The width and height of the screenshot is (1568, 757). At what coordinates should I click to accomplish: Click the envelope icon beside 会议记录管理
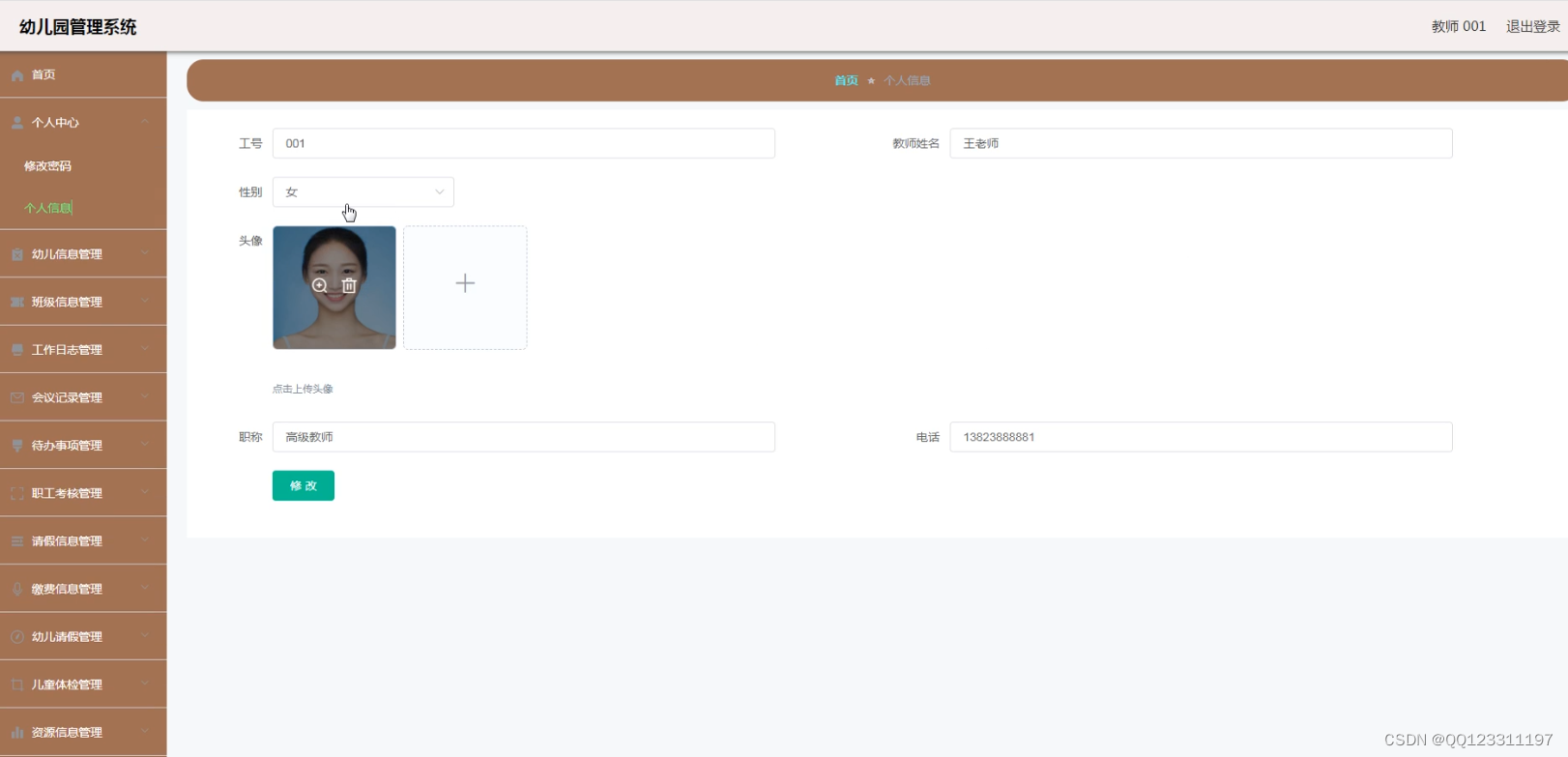pyautogui.click(x=17, y=397)
